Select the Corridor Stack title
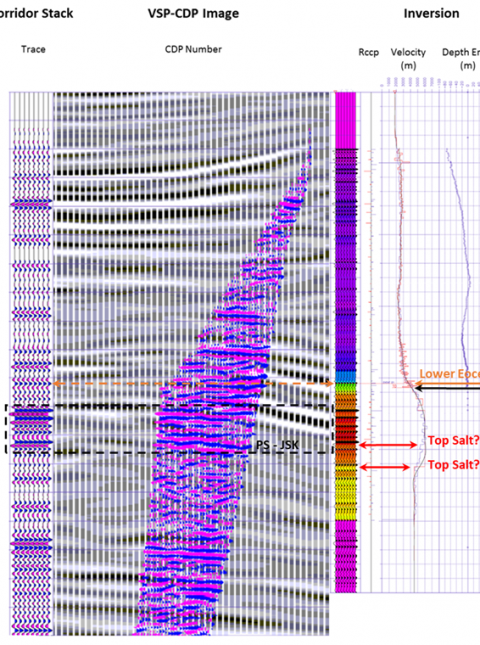The image size is (480, 645). [36, 13]
